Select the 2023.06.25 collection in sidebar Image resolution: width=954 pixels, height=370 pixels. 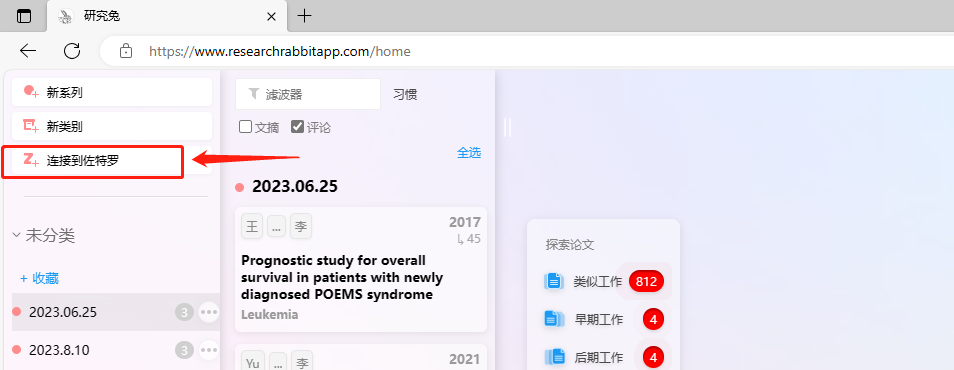tap(116, 312)
